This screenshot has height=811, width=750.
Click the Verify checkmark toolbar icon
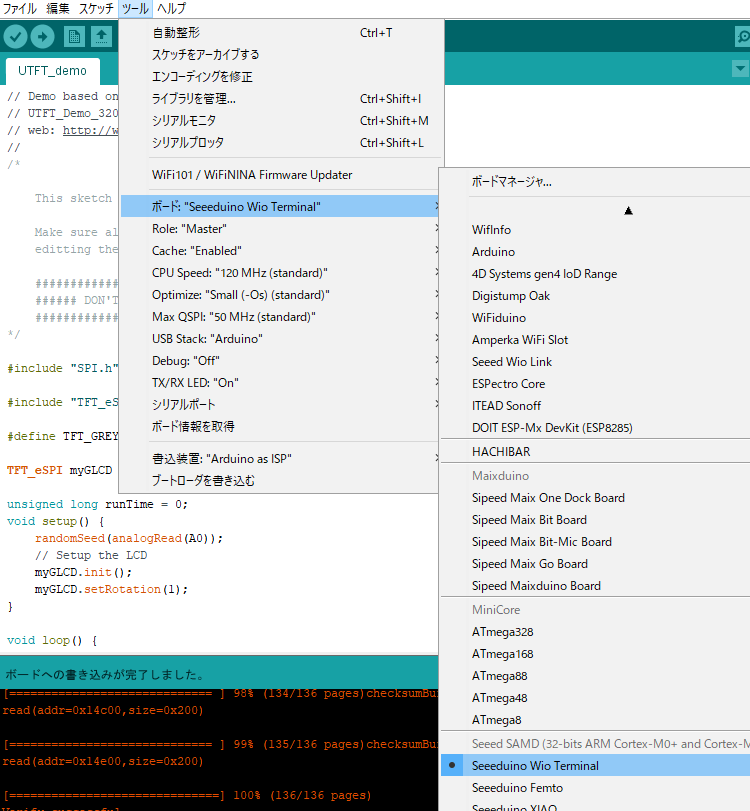pyautogui.click(x=16, y=37)
